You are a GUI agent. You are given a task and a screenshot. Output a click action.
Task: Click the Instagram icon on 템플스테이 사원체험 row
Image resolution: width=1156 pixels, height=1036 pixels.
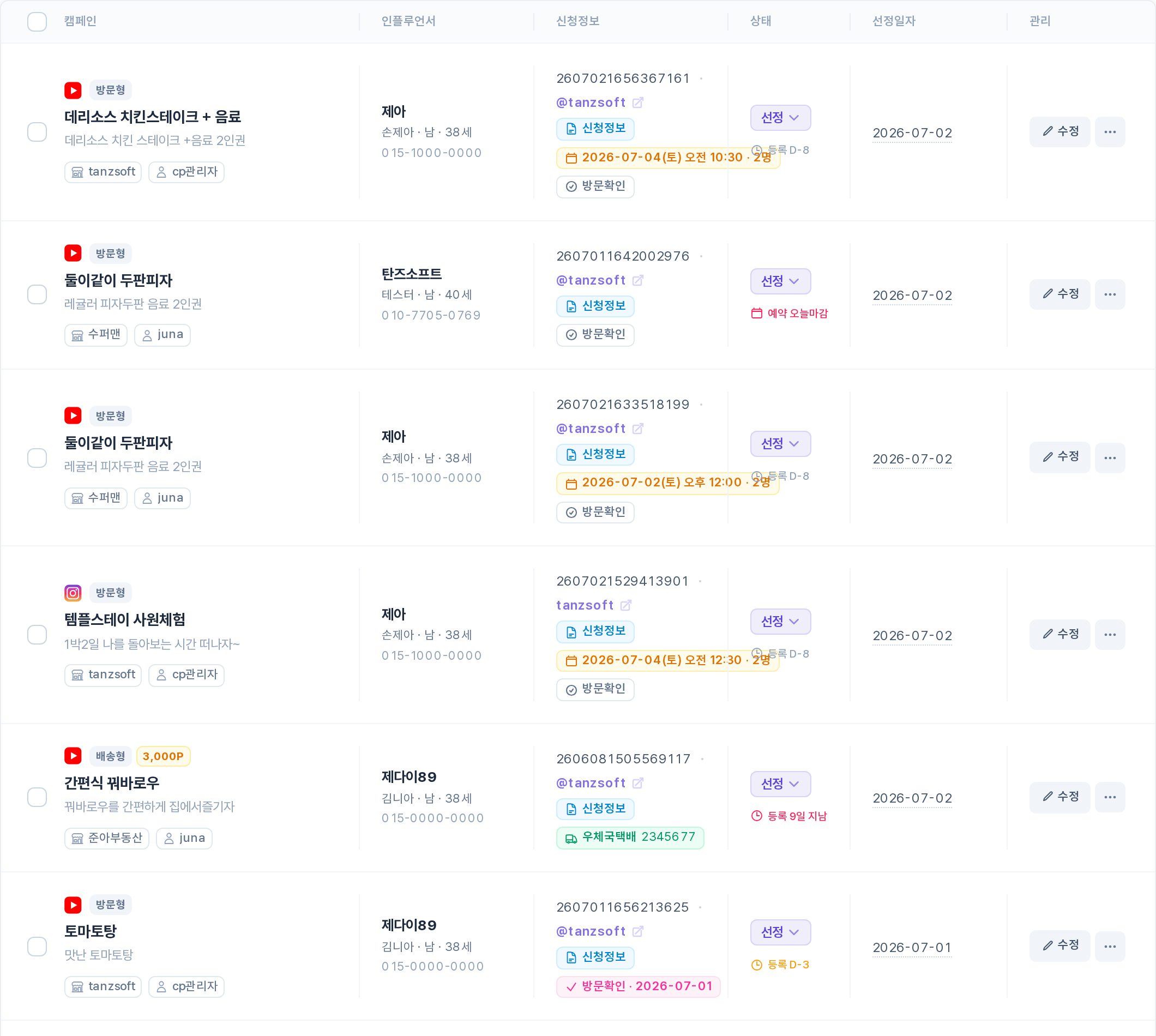point(73,593)
